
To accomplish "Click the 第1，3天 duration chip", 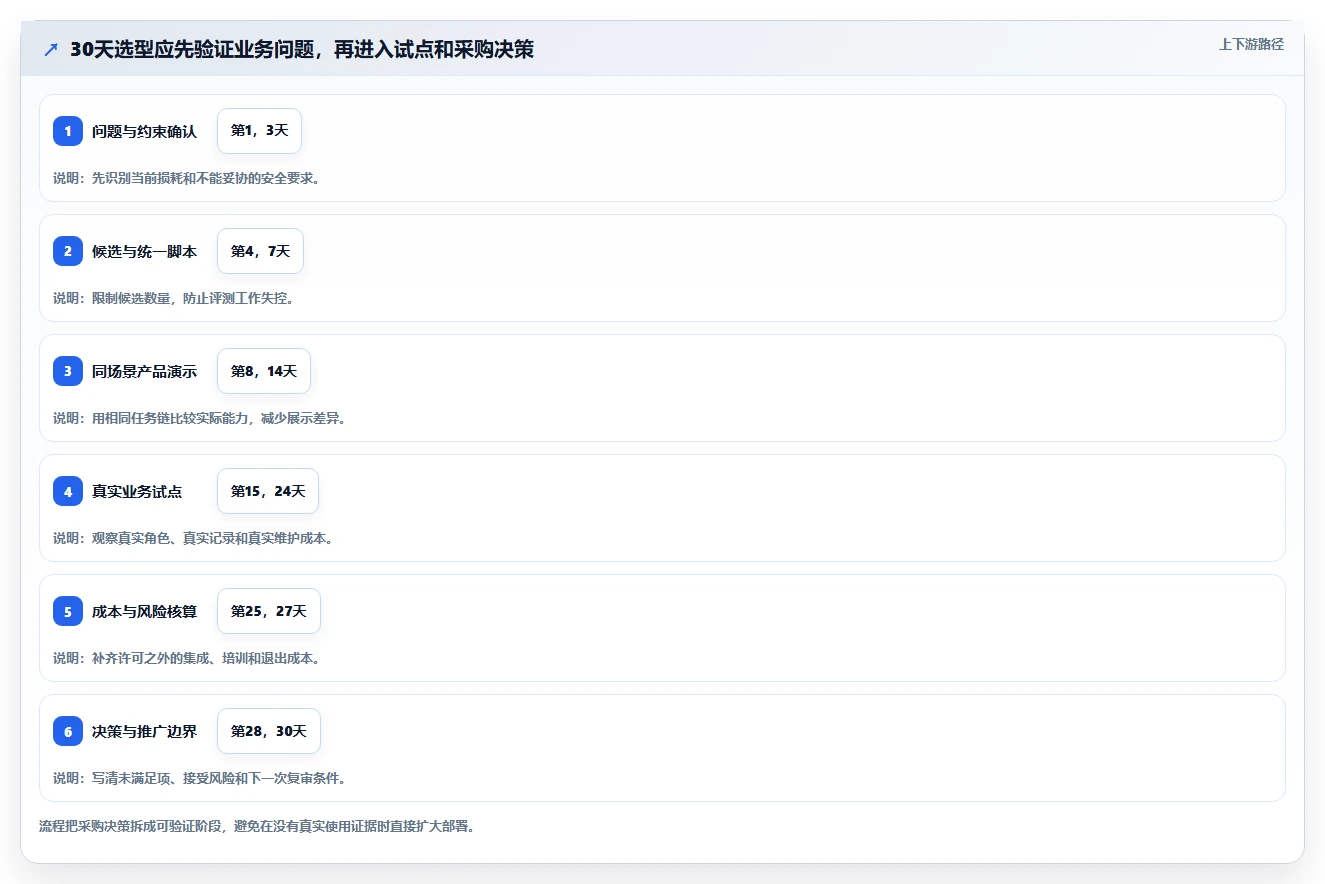I will (x=259, y=131).
